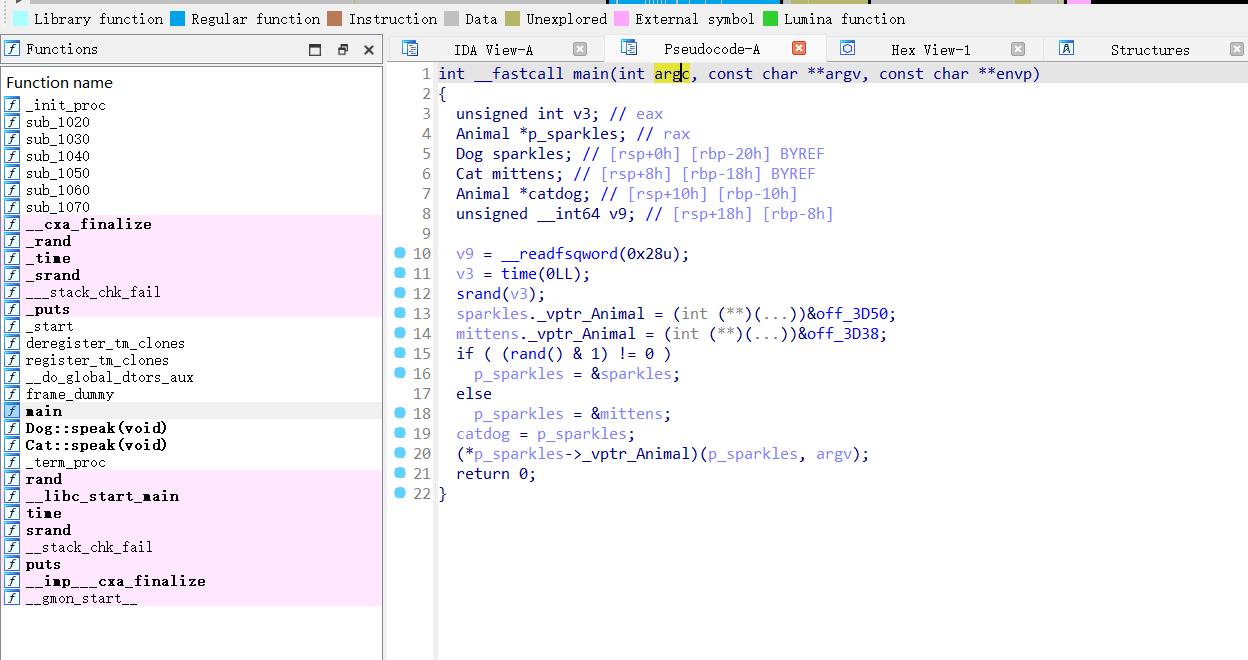Close the Pseudocode-A tab
This screenshot has width=1248, height=660.
tap(799, 48)
